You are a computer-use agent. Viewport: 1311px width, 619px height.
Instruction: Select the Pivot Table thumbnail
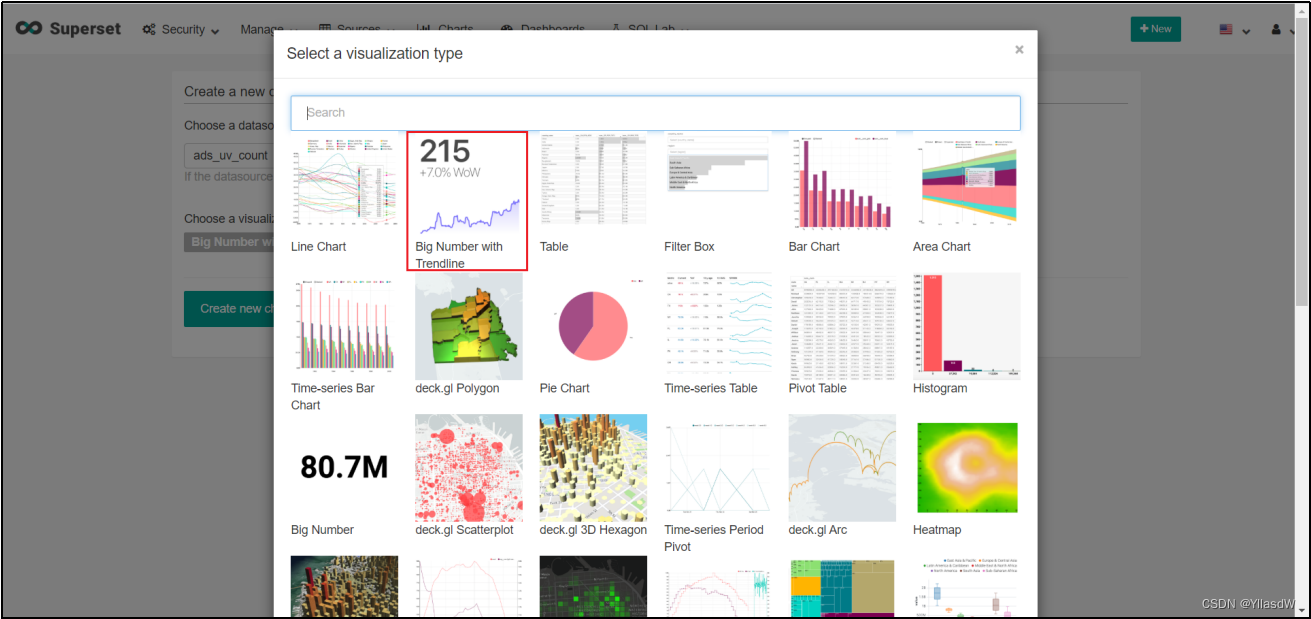pos(842,326)
